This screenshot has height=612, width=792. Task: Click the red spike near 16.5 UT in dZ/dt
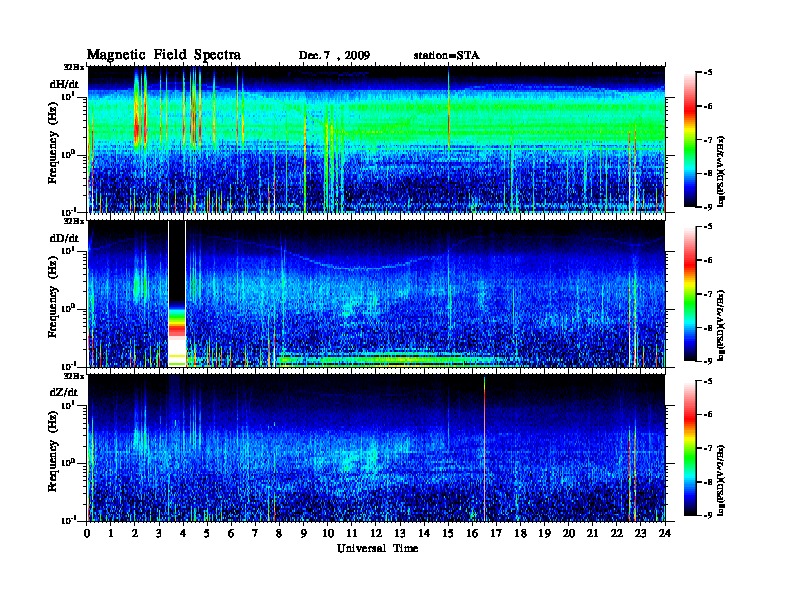pyautogui.click(x=484, y=448)
